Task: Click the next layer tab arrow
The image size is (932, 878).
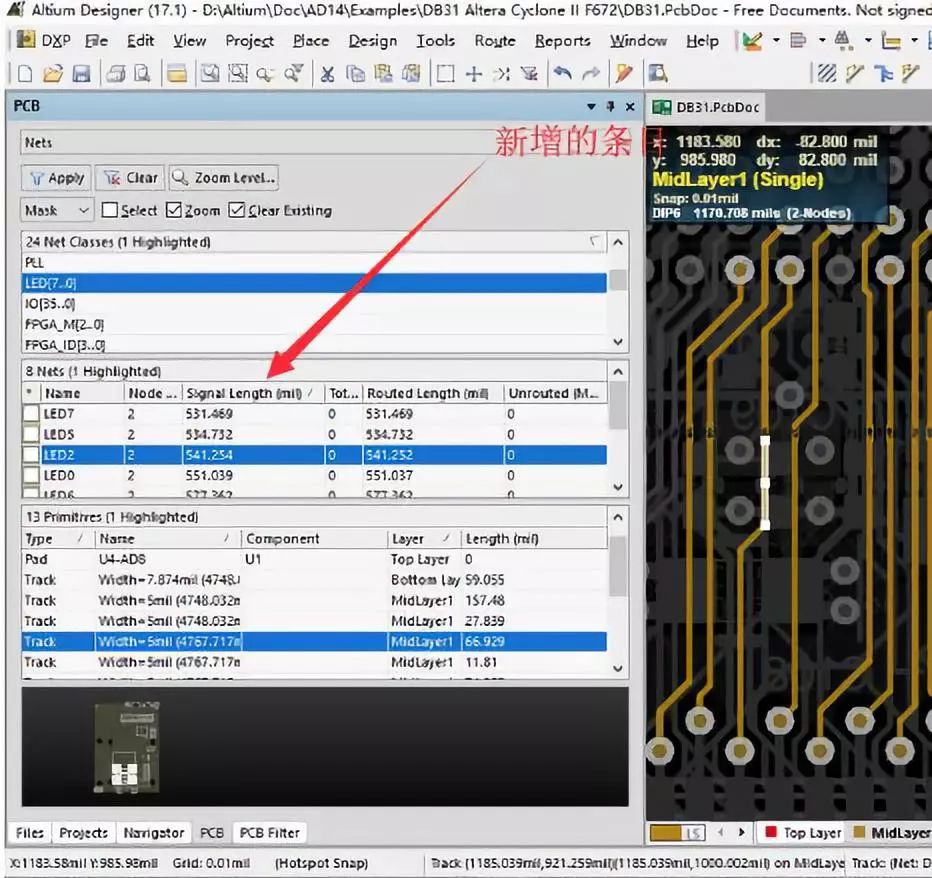Action: point(741,832)
